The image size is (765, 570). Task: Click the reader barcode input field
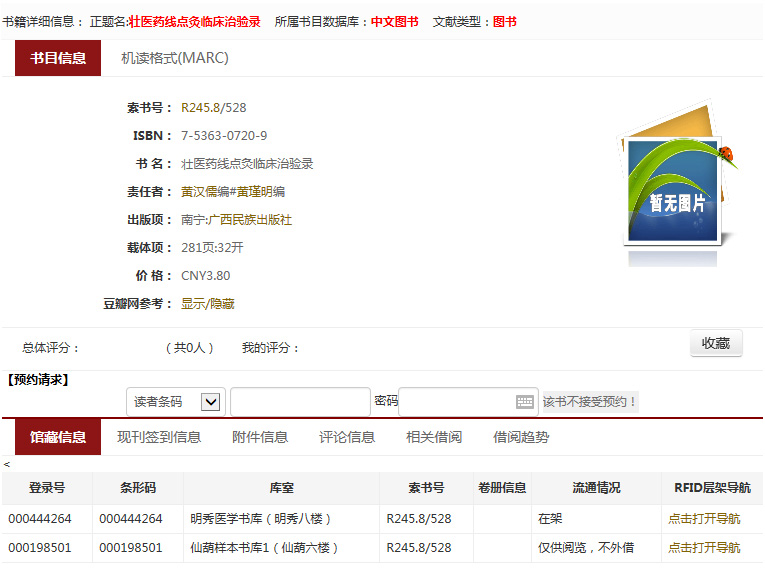click(300, 402)
